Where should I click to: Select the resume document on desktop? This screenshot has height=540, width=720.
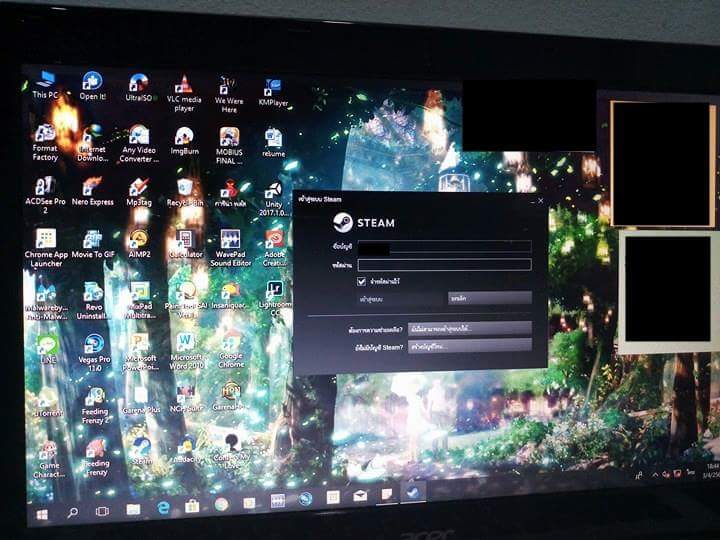(274, 143)
